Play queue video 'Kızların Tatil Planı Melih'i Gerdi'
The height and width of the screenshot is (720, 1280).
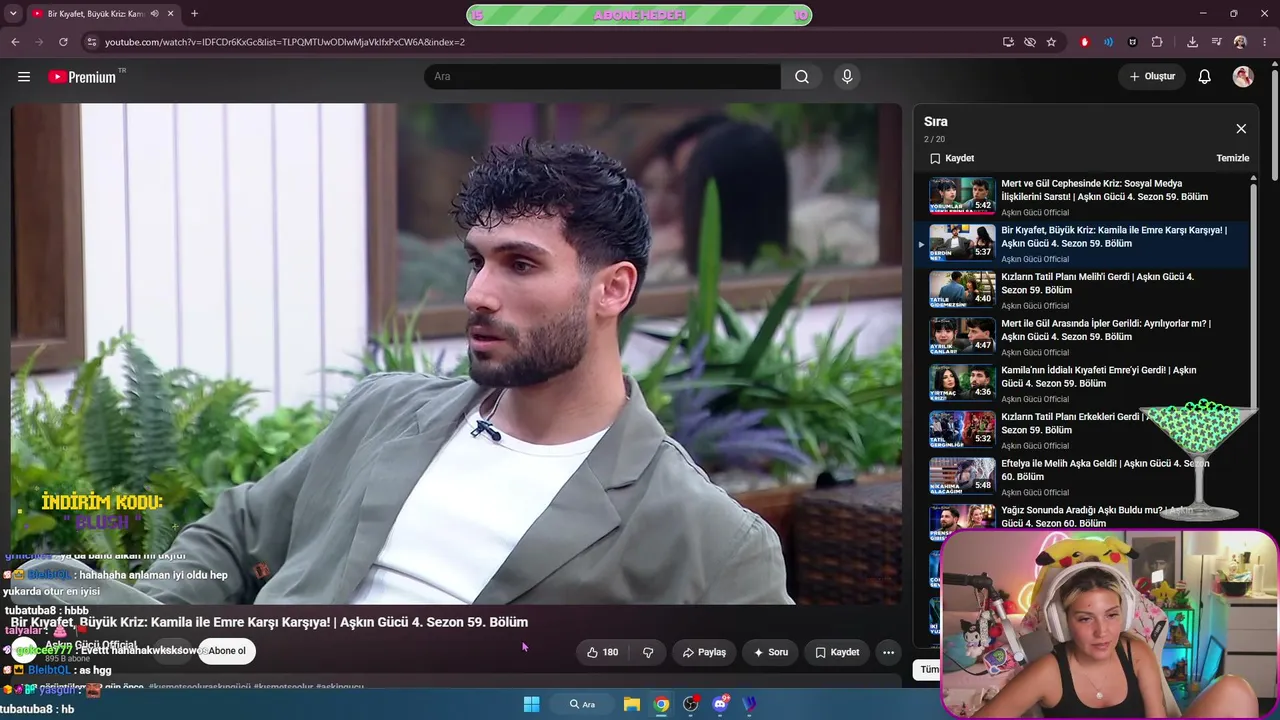tap(1082, 291)
